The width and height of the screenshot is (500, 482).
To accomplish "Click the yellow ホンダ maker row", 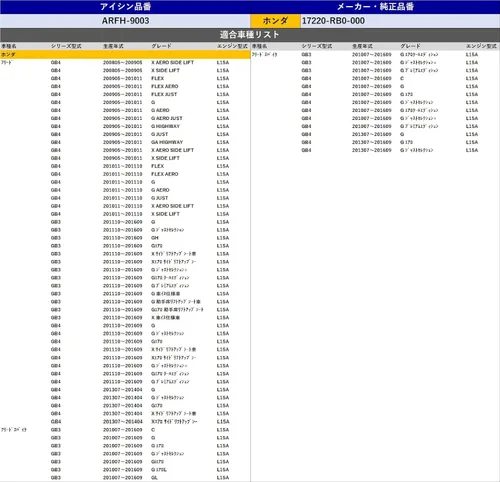I will pos(125,54).
